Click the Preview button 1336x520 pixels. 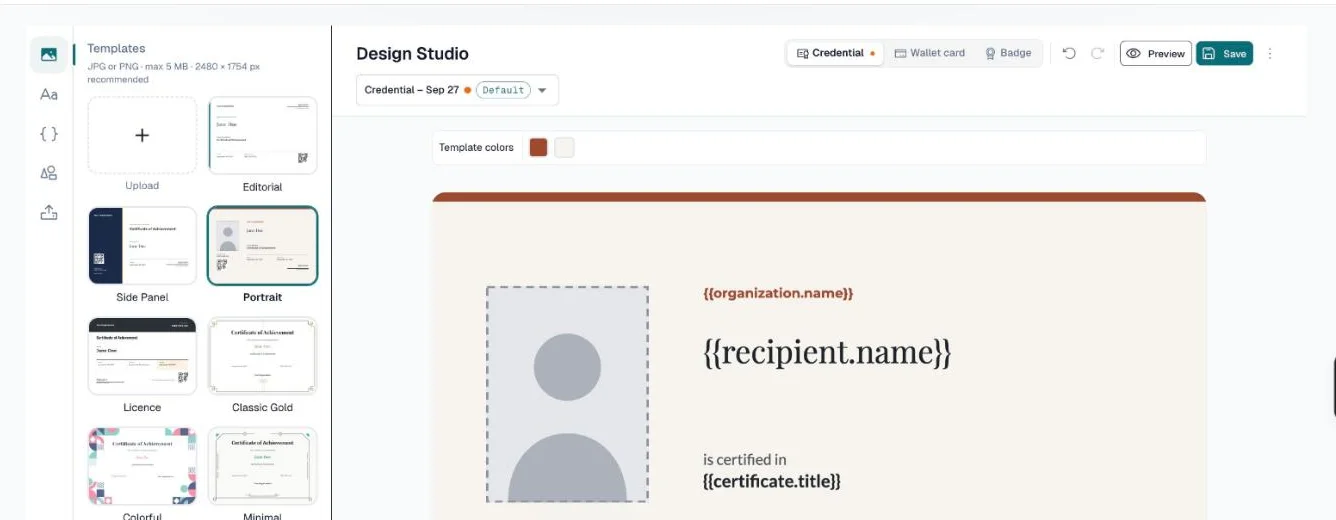pos(1156,53)
